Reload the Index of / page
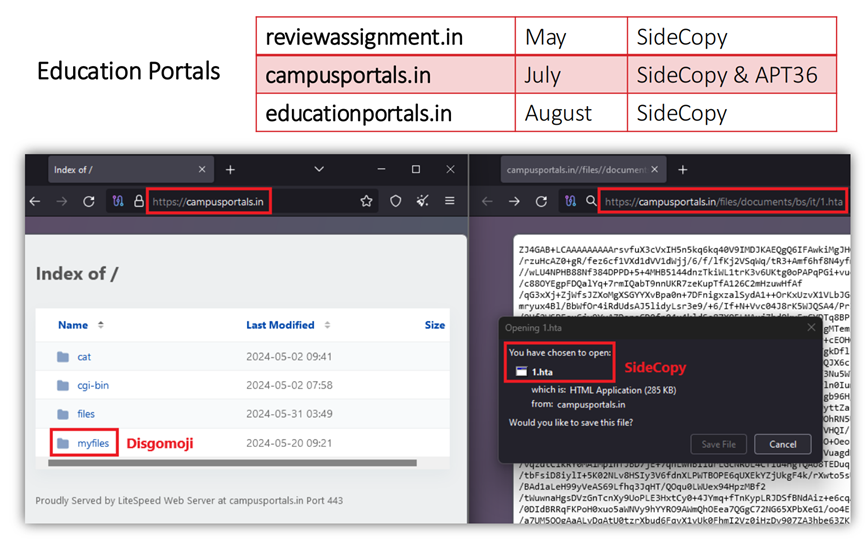Image resolution: width=865 pixels, height=539 pixels. click(x=88, y=201)
